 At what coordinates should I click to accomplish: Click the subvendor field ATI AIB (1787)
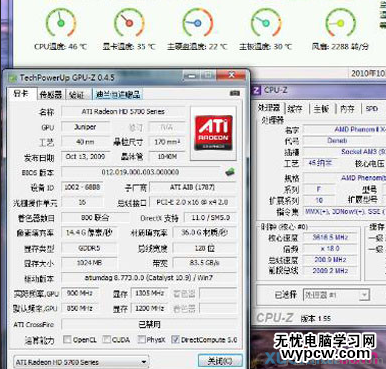[x=193, y=187]
